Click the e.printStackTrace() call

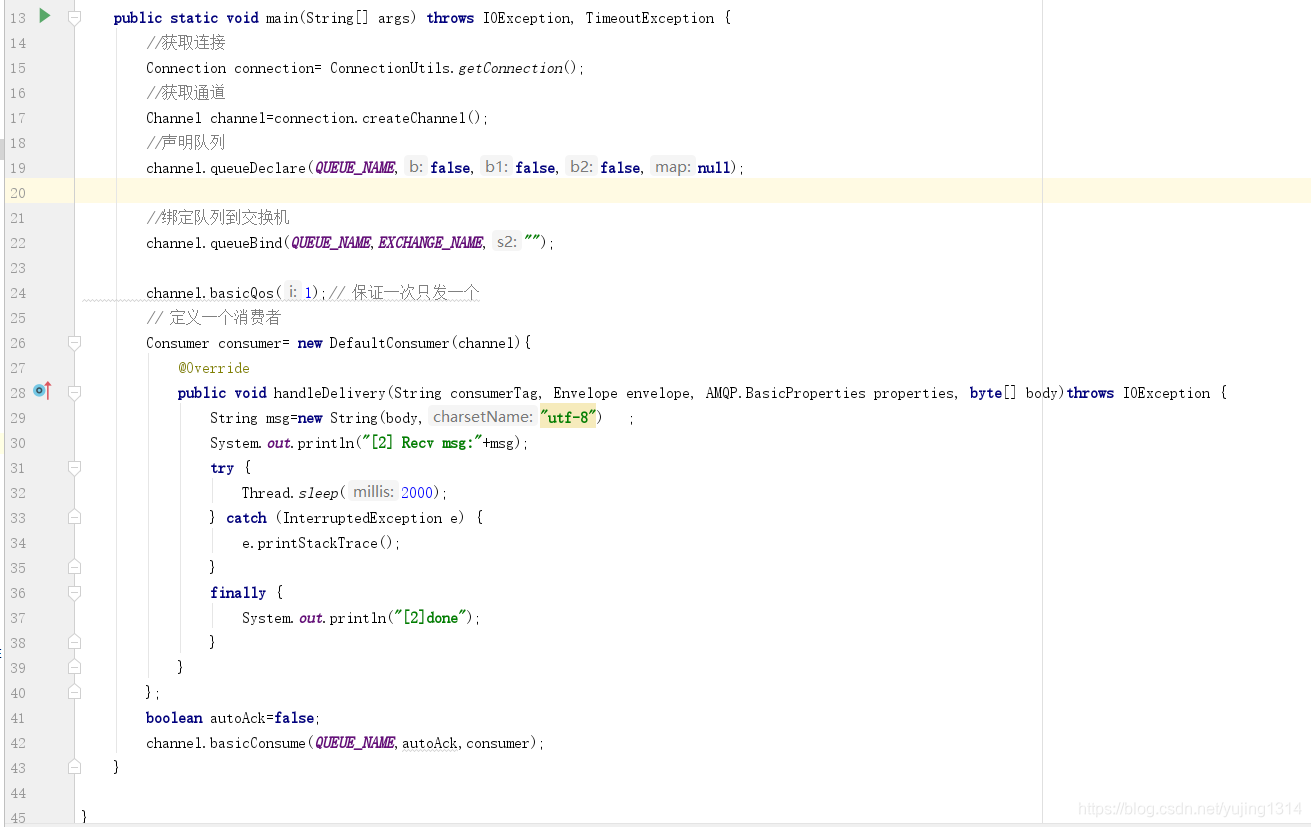320,543
